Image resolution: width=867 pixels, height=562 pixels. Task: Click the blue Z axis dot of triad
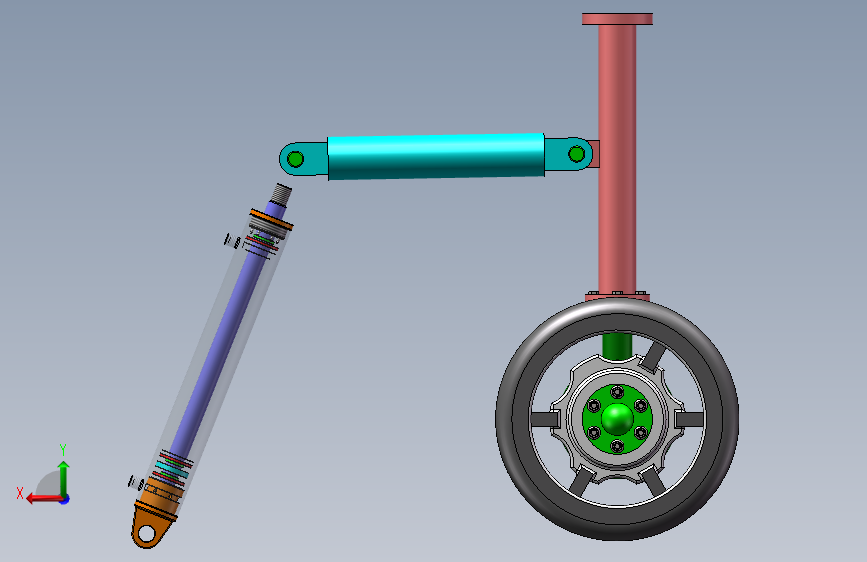coord(65,500)
